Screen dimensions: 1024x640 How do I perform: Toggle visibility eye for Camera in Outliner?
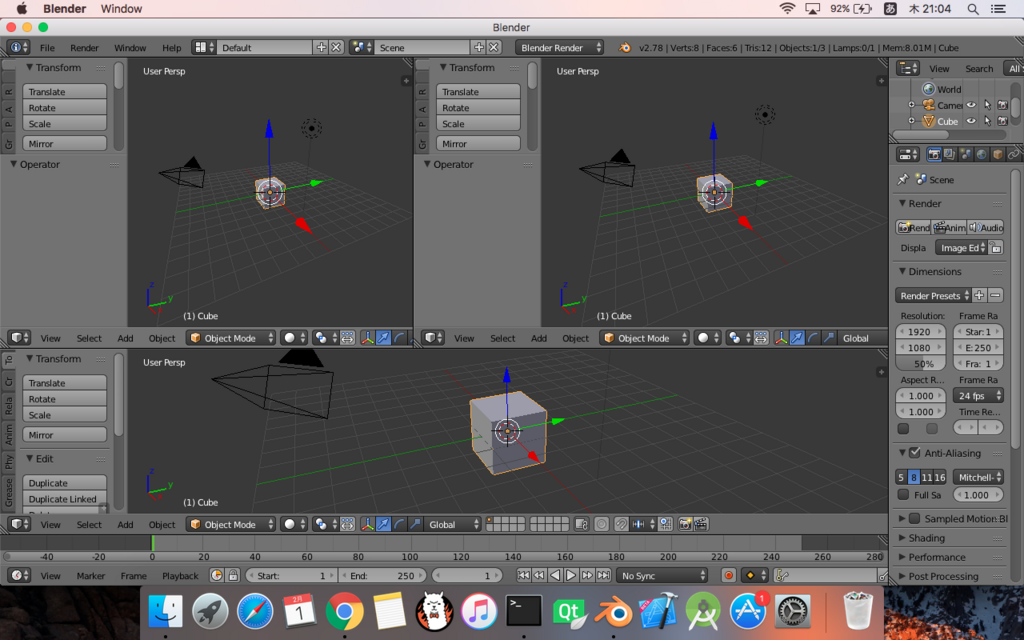971,105
